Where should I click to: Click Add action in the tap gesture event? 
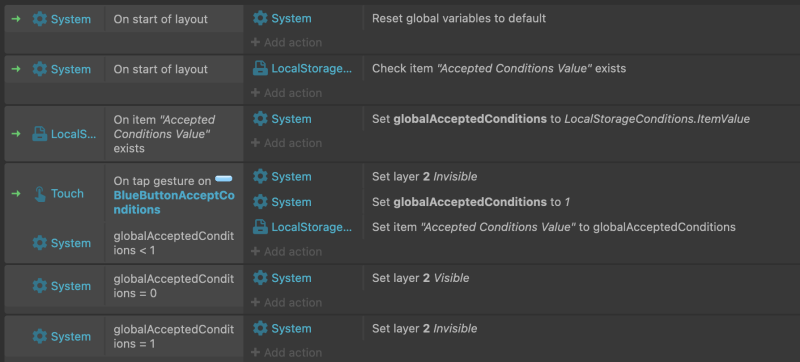[x=286, y=252]
